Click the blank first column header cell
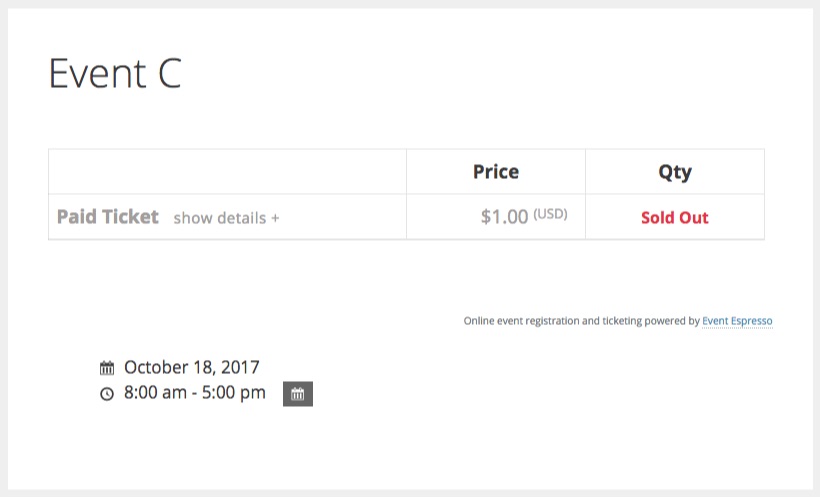 [227, 172]
